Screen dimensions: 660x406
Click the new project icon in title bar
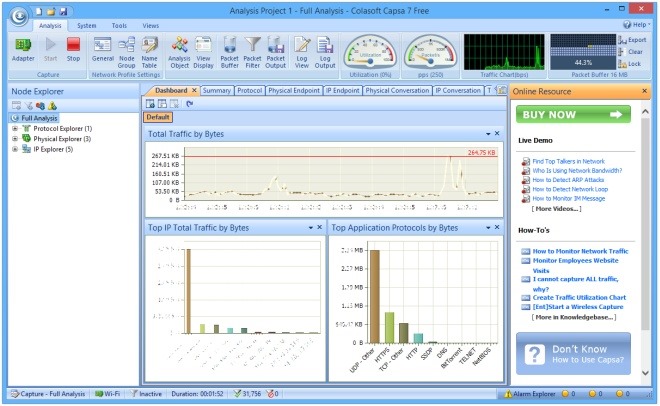click(39, 11)
